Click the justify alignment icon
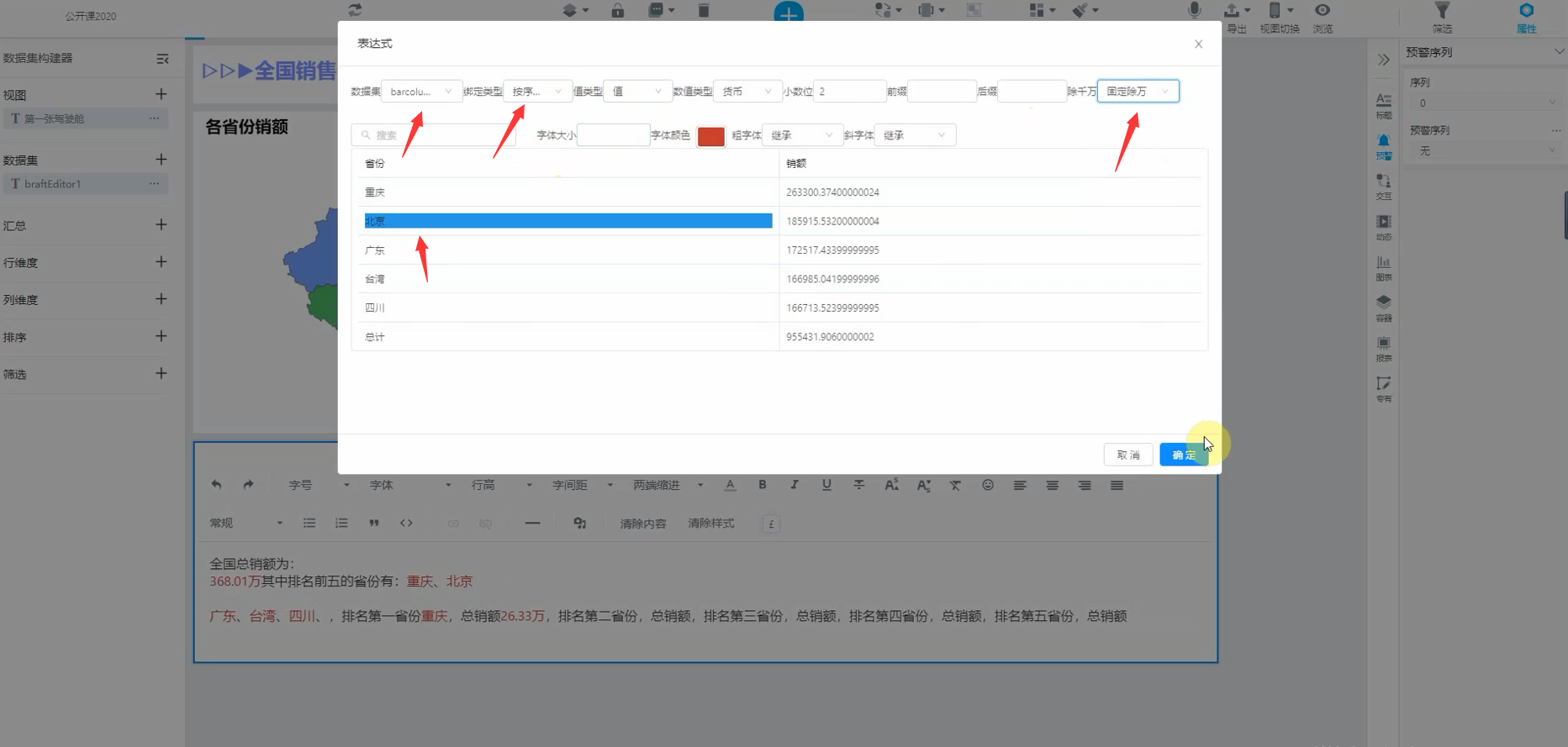Image resolution: width=1568 pixels, height=747 pixels. pyautogui.click(x=1117, y=485)
